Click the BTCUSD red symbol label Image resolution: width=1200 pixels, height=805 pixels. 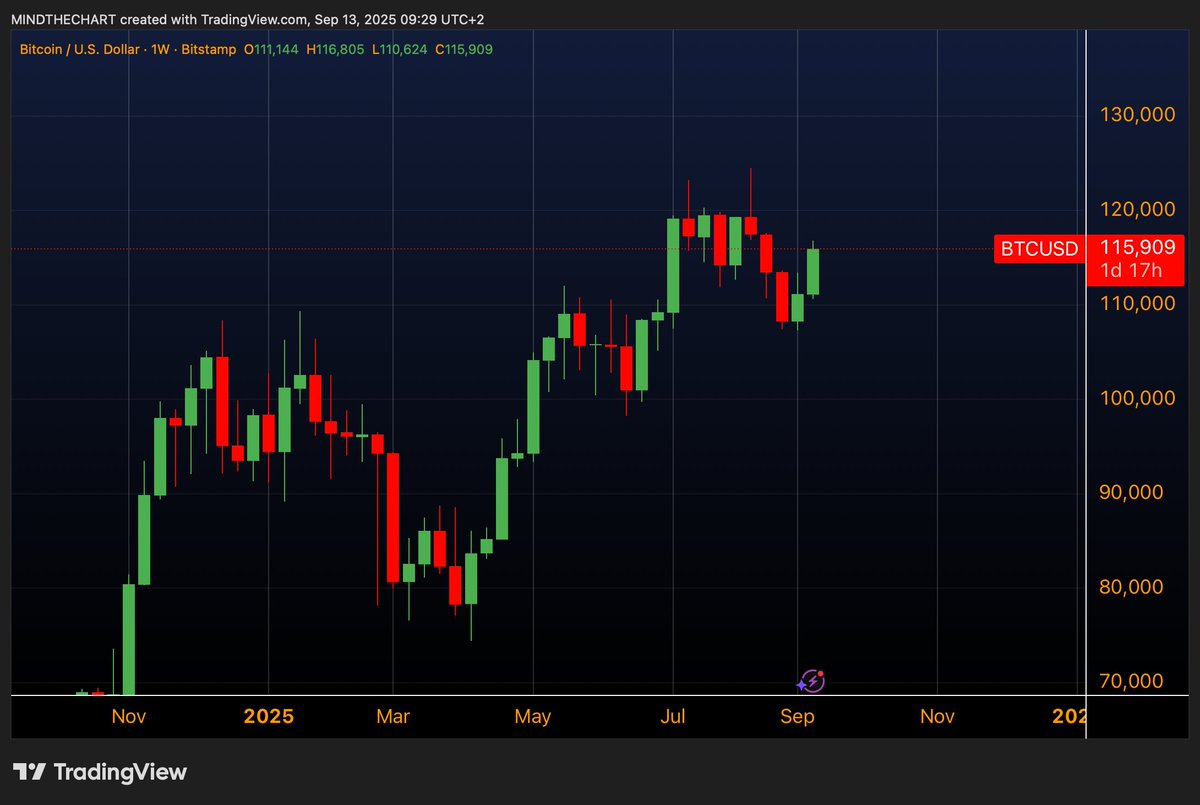[x=1040, y=249]
